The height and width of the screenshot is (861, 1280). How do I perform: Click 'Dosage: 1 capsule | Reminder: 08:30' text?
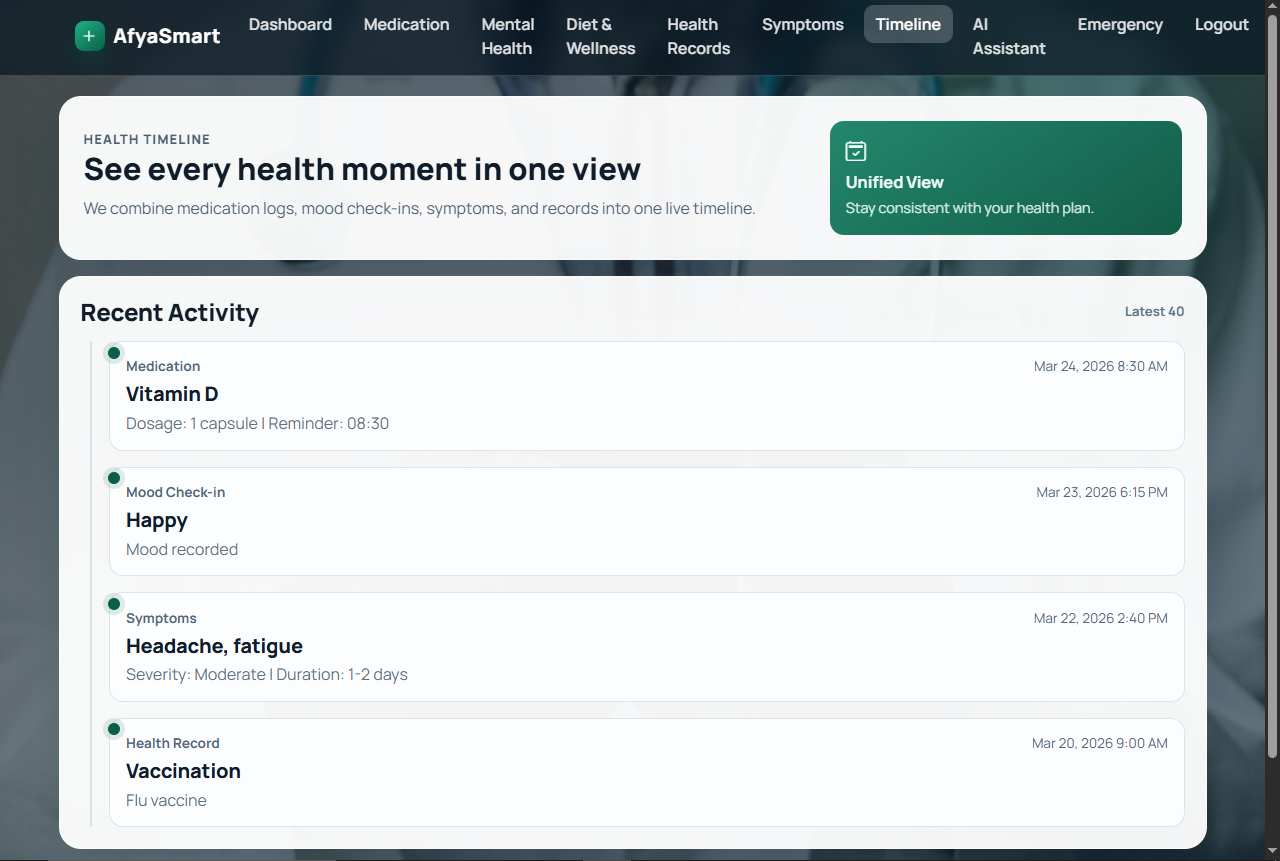[x=257, y=423]
